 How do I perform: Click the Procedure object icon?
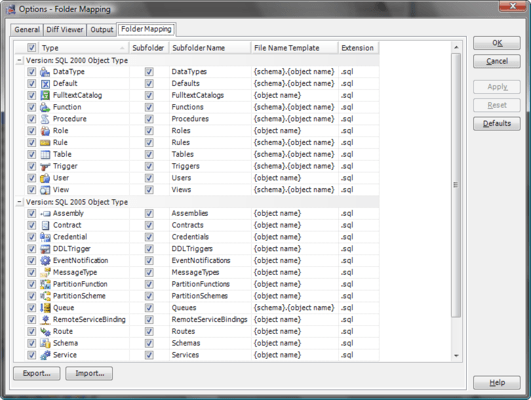click(x=45, y=119)
